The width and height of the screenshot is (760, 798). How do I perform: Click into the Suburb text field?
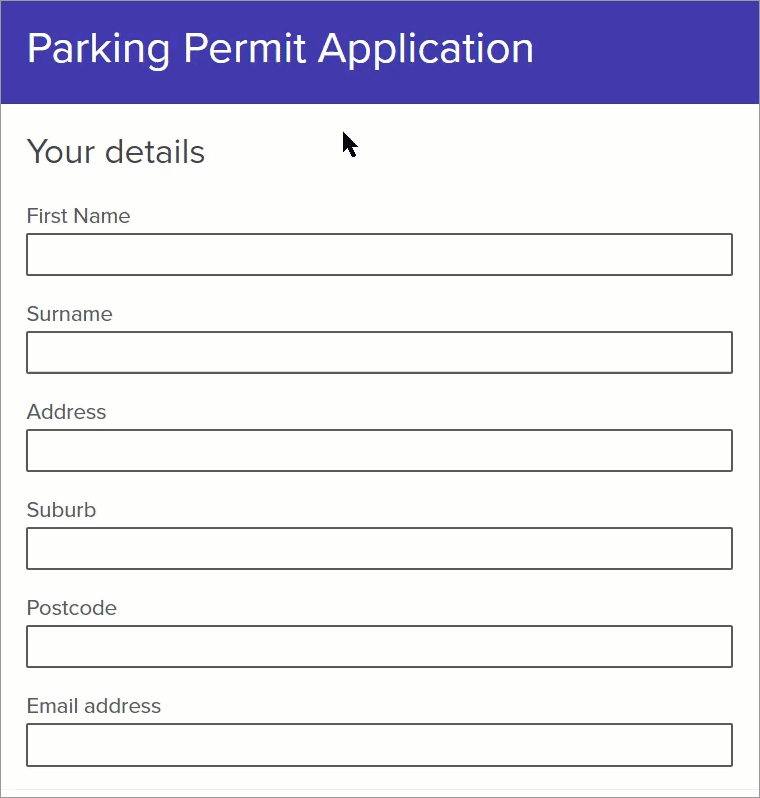379,549
